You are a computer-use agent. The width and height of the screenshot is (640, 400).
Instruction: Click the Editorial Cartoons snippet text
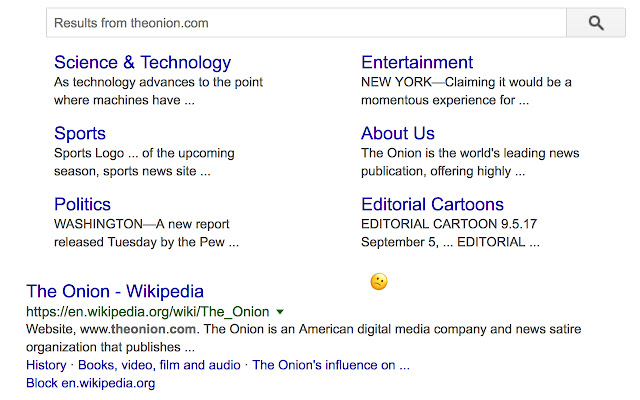tap(452, 234)
